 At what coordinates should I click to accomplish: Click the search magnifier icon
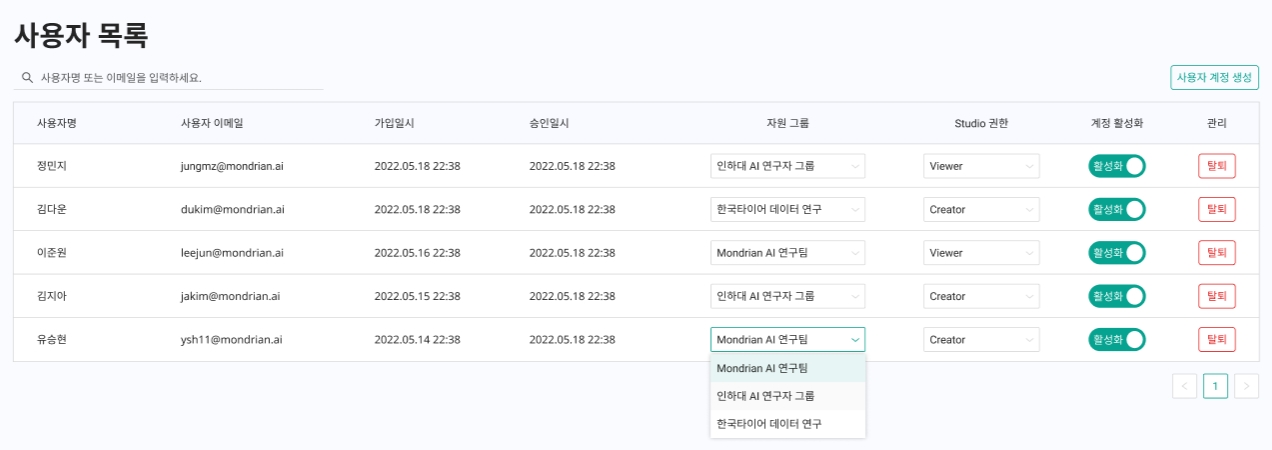(27, 77)
